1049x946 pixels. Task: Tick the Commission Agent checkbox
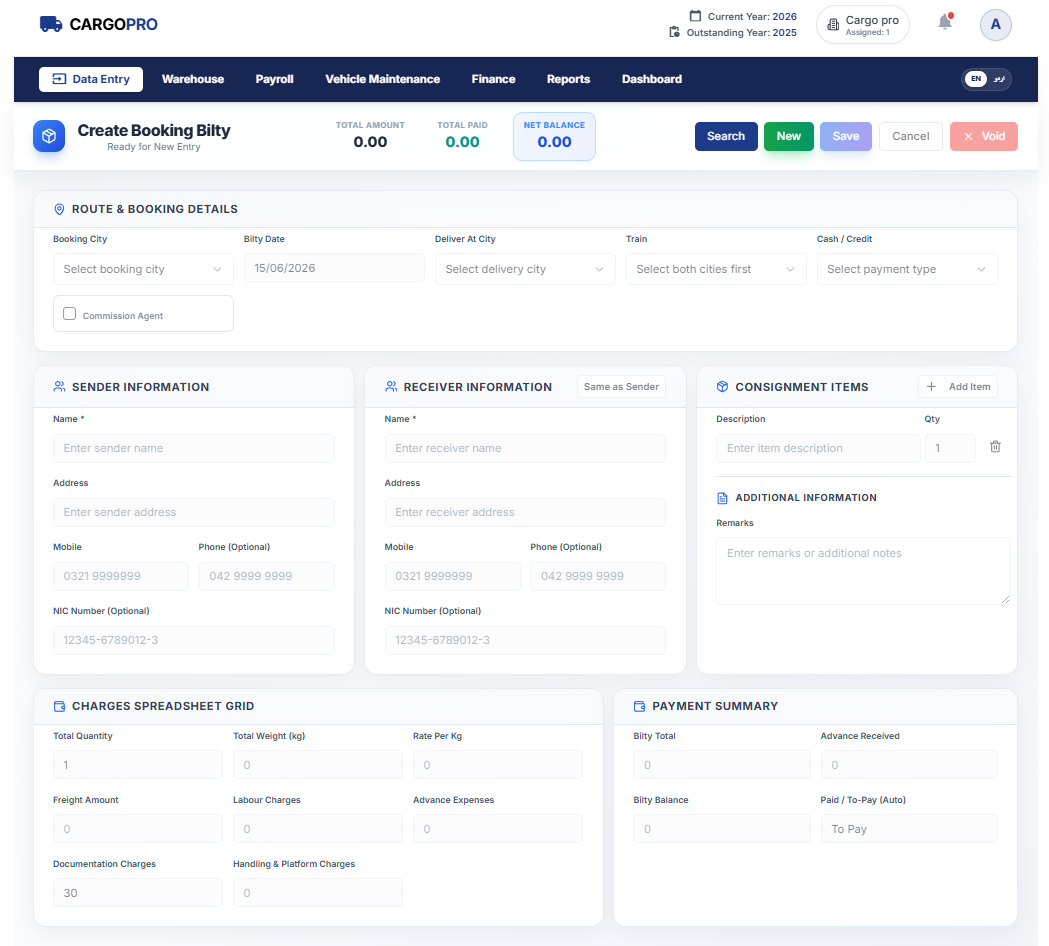(70, 314)
